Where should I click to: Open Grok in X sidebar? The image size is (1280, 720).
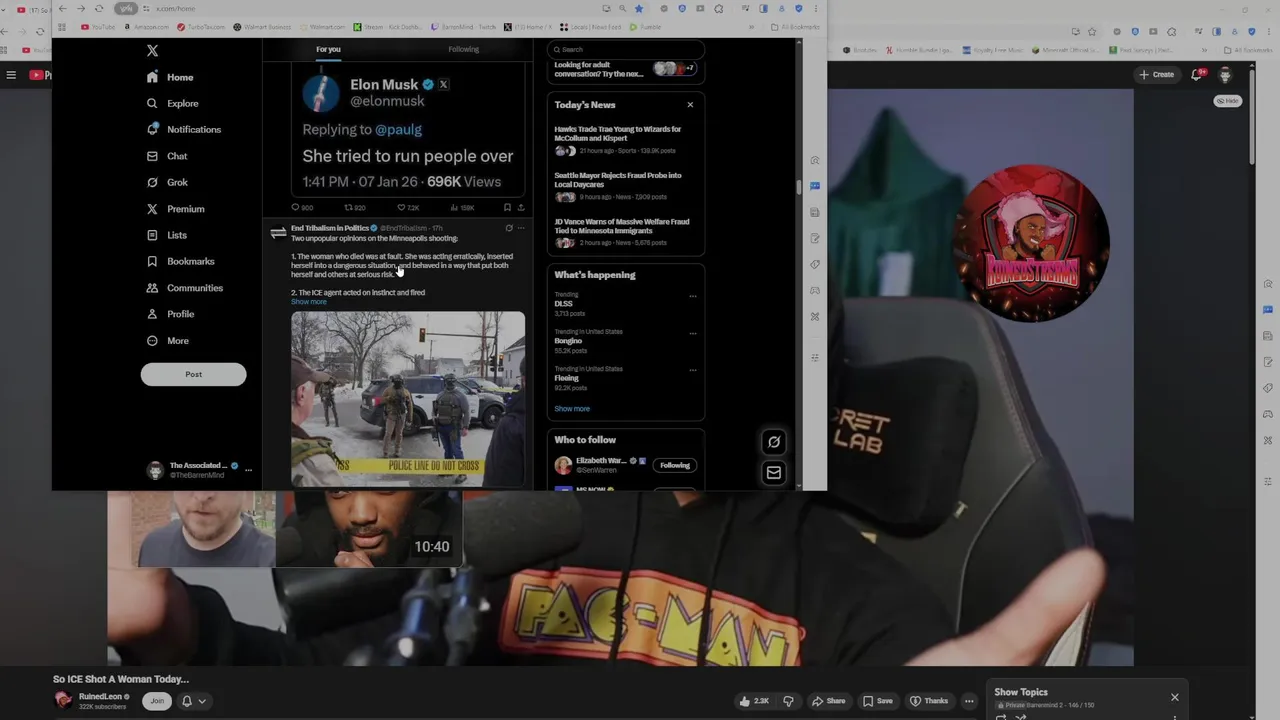[167, 182]
